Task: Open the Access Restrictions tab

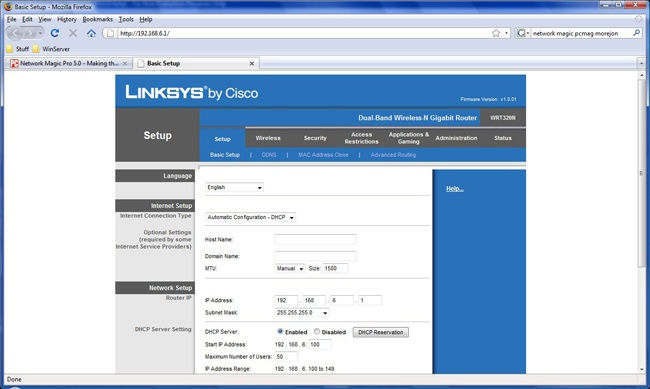Action: tap(361, 138)
